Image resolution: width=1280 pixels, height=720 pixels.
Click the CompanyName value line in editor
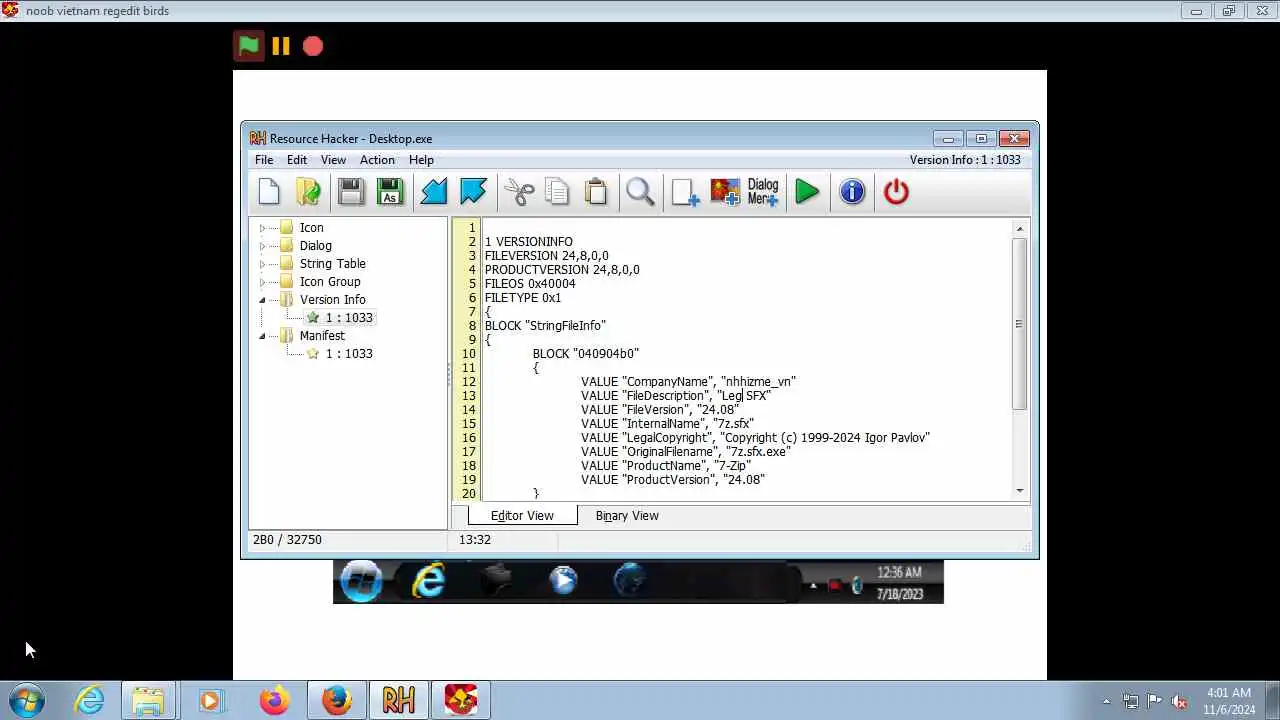[688, 382]
